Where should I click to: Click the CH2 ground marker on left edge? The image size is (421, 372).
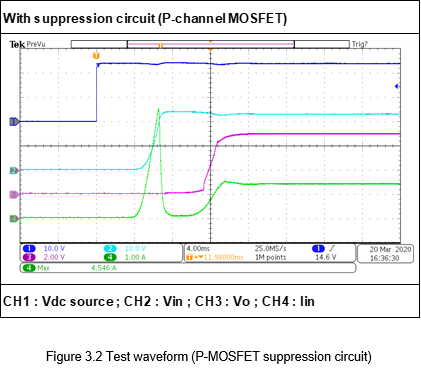tap(14, 171)
